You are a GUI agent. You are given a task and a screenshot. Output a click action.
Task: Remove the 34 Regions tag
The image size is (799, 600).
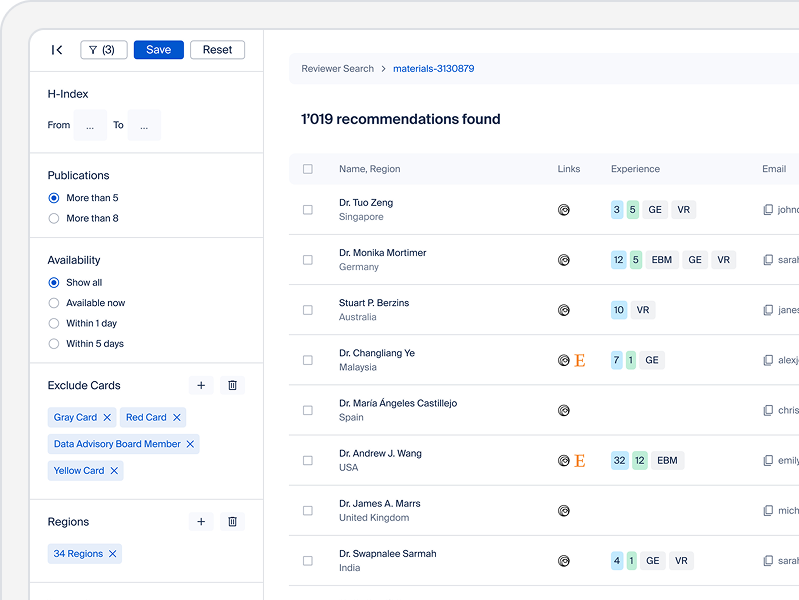tap(113, 554)
